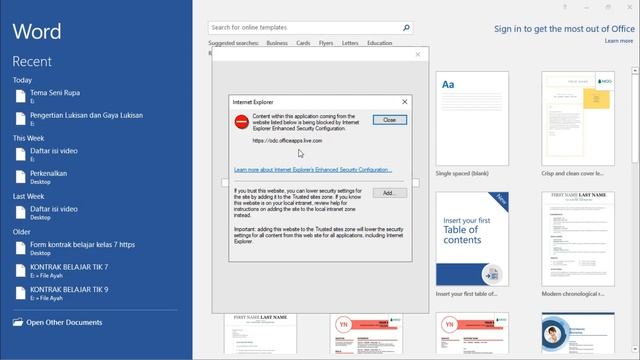Image resolution: width=640 pixels, height=360 pixels.
Task: Click the document icon next to Perkenalkan
Action: [20, 177]
